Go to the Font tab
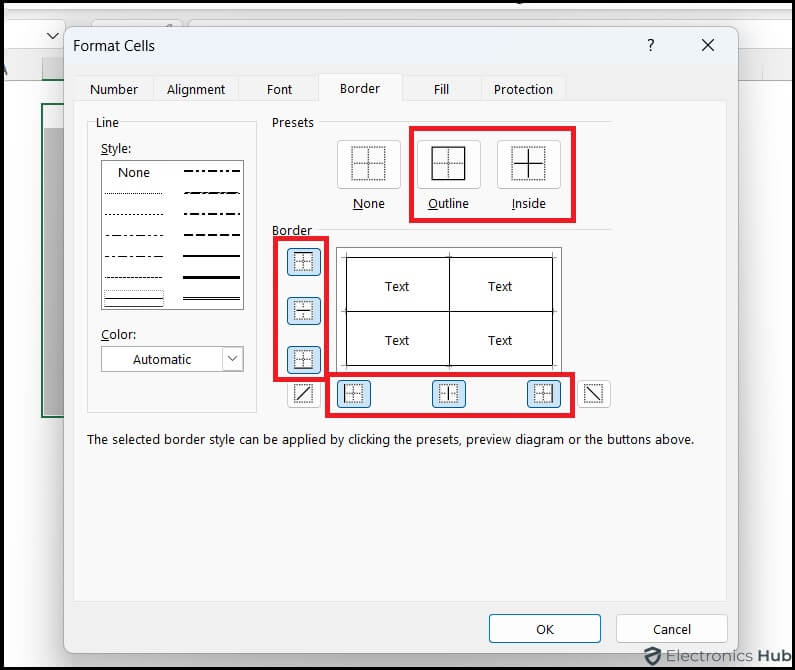795x670 pixels. tap(279, 89)
